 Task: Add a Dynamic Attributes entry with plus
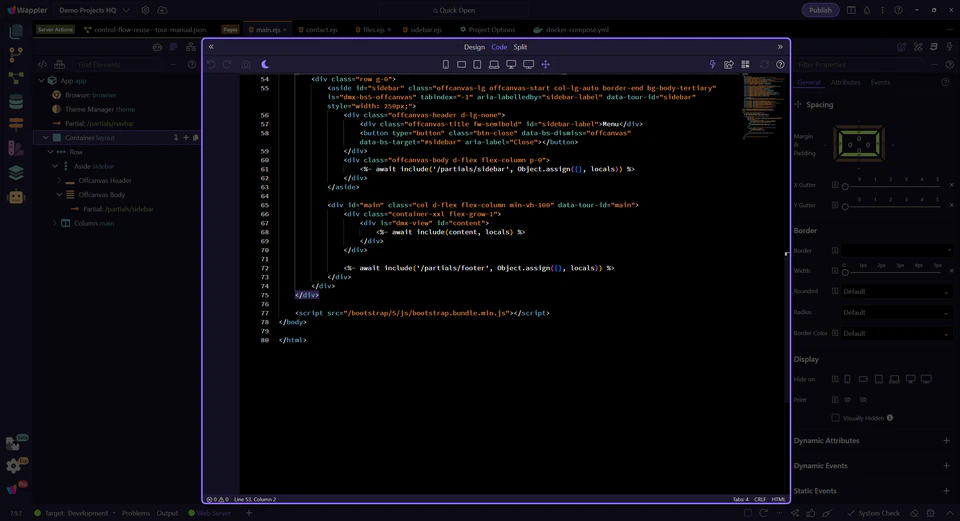947,441
